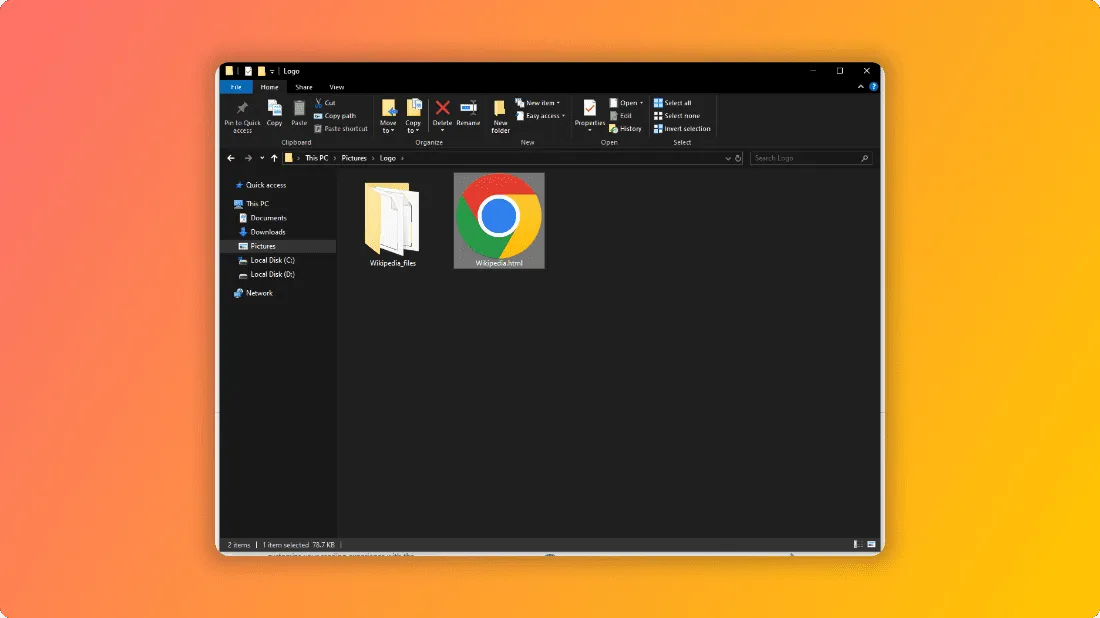The image size is (1100, 618).
Task: Create a New folder
Action: pyautogui.click(x=500, y=116)
